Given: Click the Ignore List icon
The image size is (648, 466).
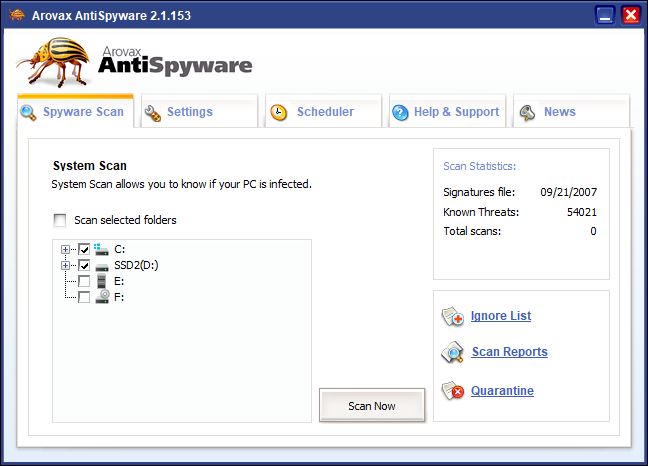Looking at the screenshot, I should [453, 317].
